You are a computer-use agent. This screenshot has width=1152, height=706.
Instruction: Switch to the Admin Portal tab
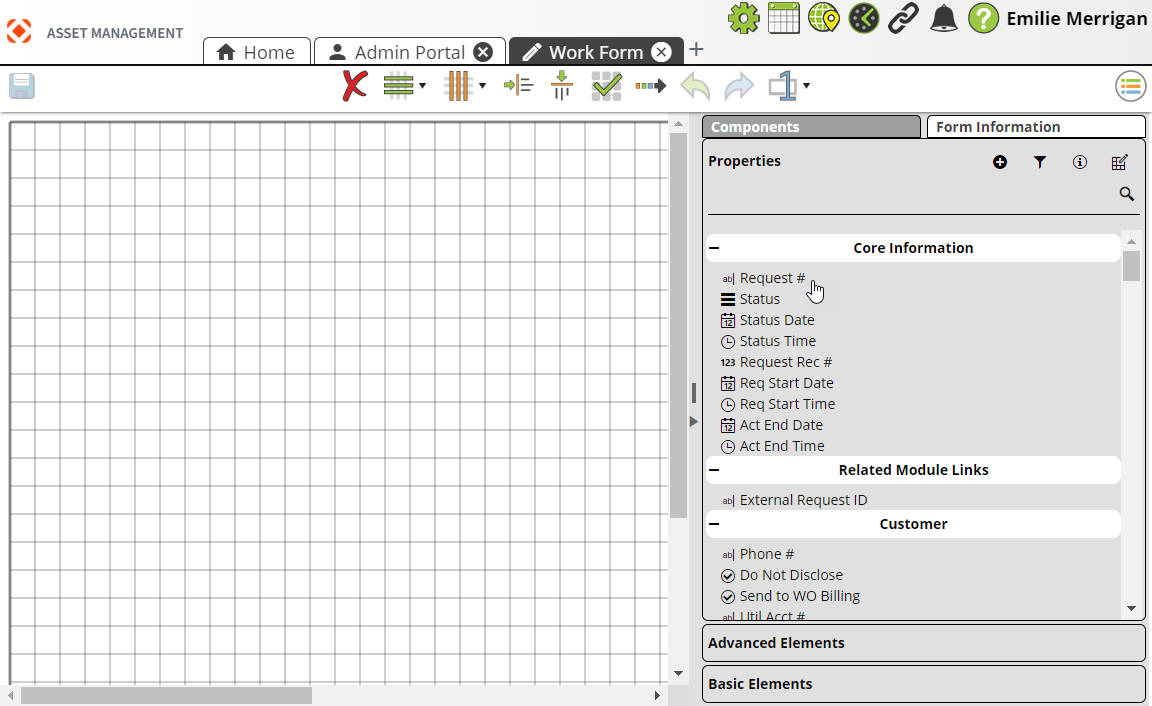(x=398, y=52)
